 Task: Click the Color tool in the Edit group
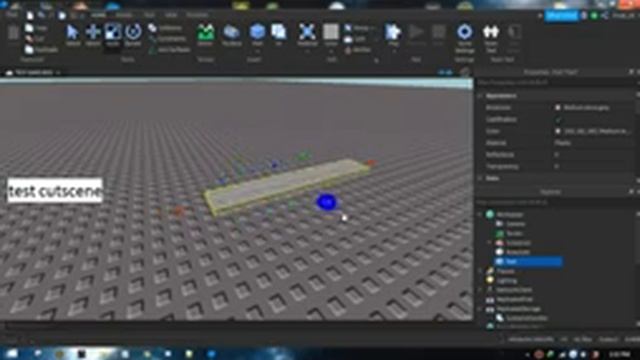coord(331,35)
